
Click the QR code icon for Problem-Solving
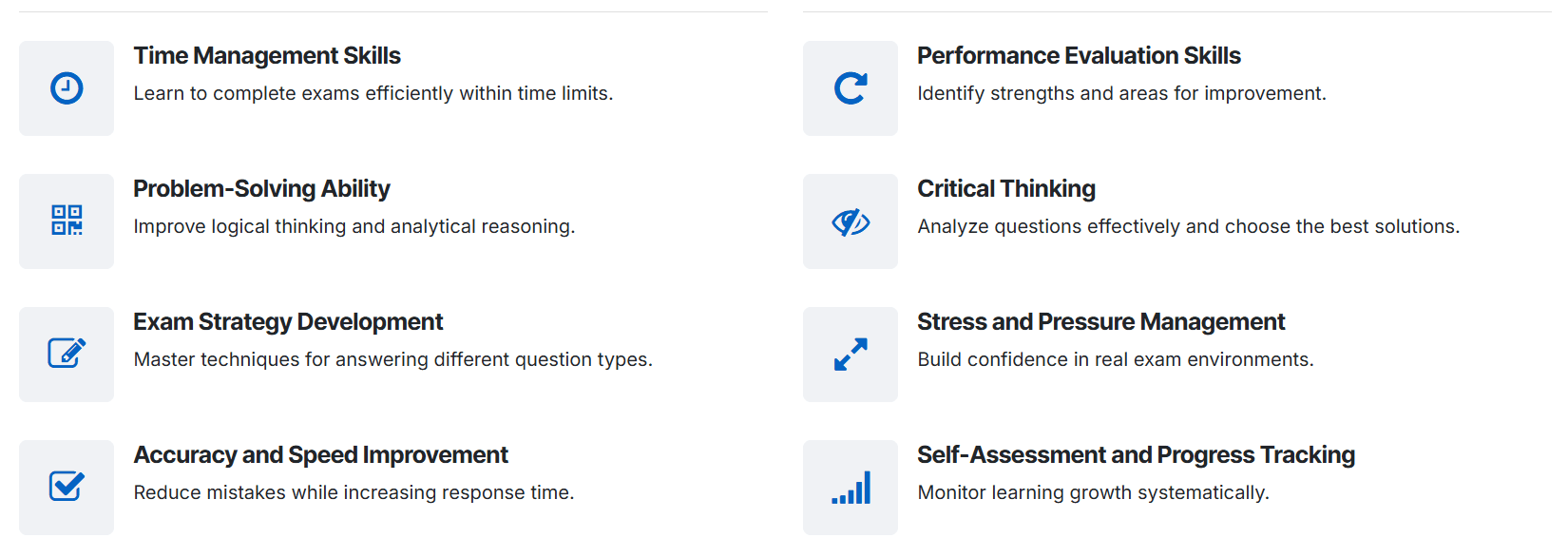point(67,221)
